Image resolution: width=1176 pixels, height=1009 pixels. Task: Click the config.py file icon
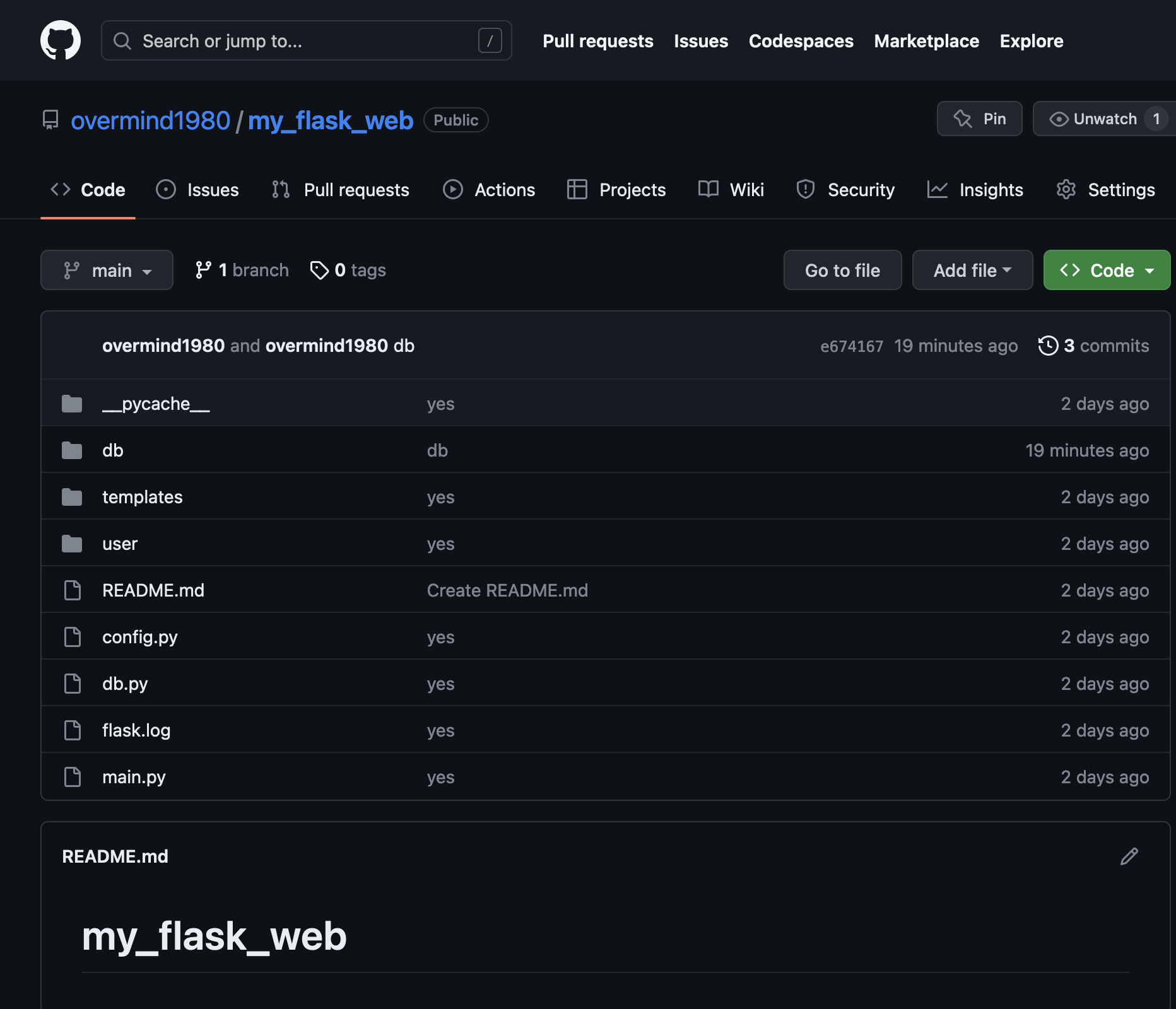tap(73, 637)
